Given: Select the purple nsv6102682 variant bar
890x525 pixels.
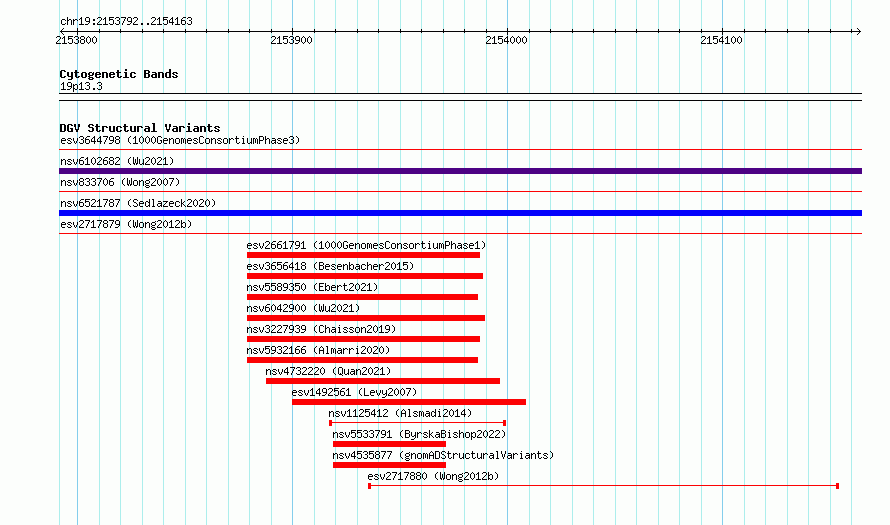Looking at the screenshot, I should tap(460, 171).
